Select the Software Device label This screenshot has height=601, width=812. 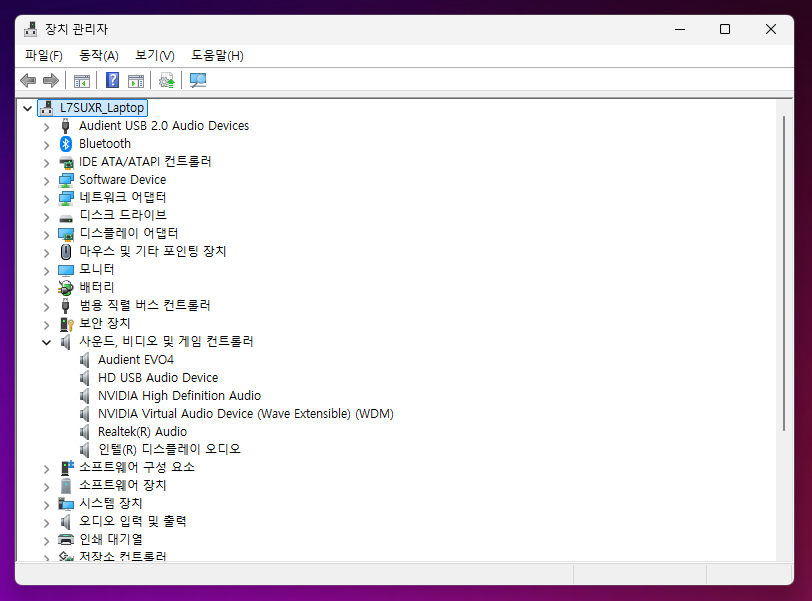click(122, 180)
